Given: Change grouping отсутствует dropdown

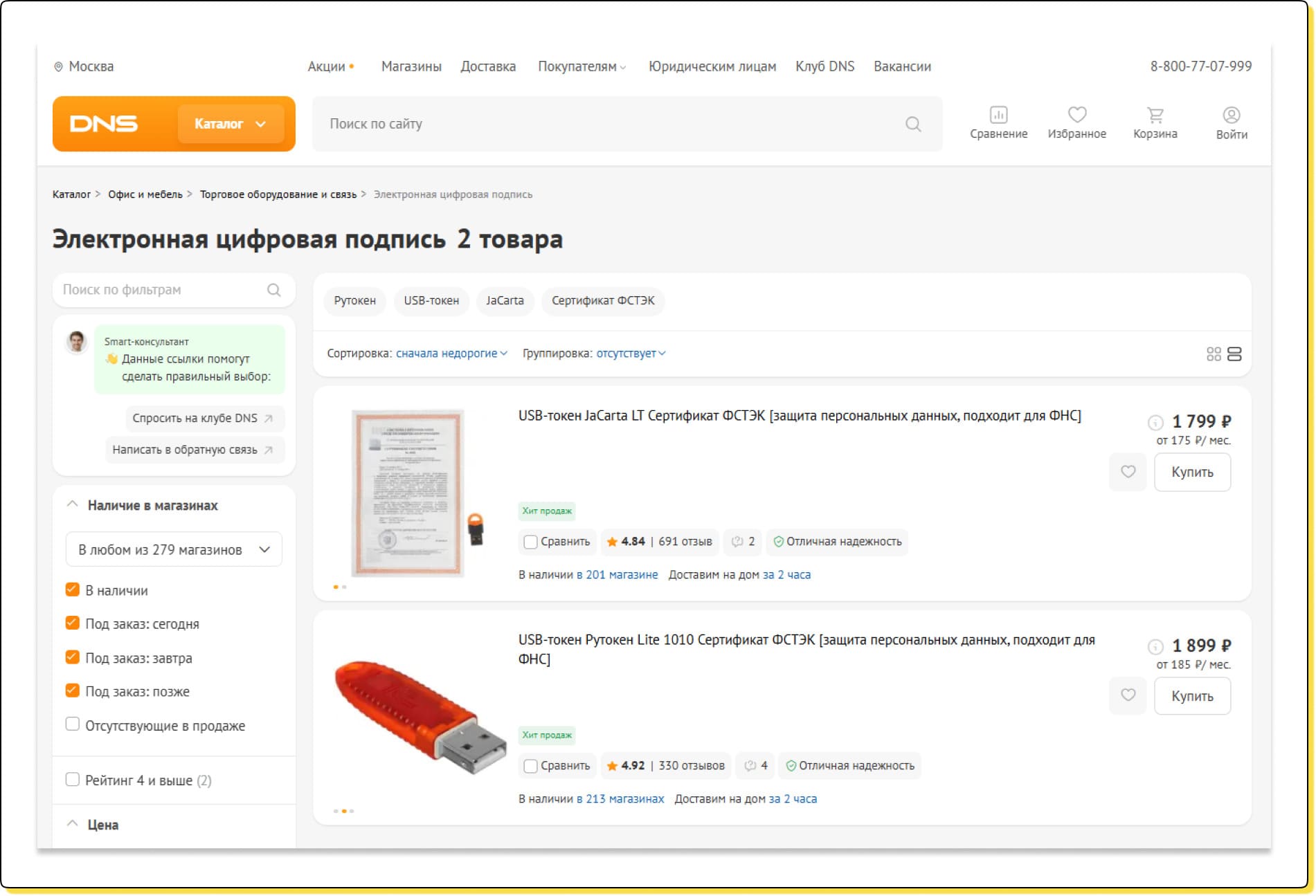Looking at the screenshot, I should click(x=631, y=354).
